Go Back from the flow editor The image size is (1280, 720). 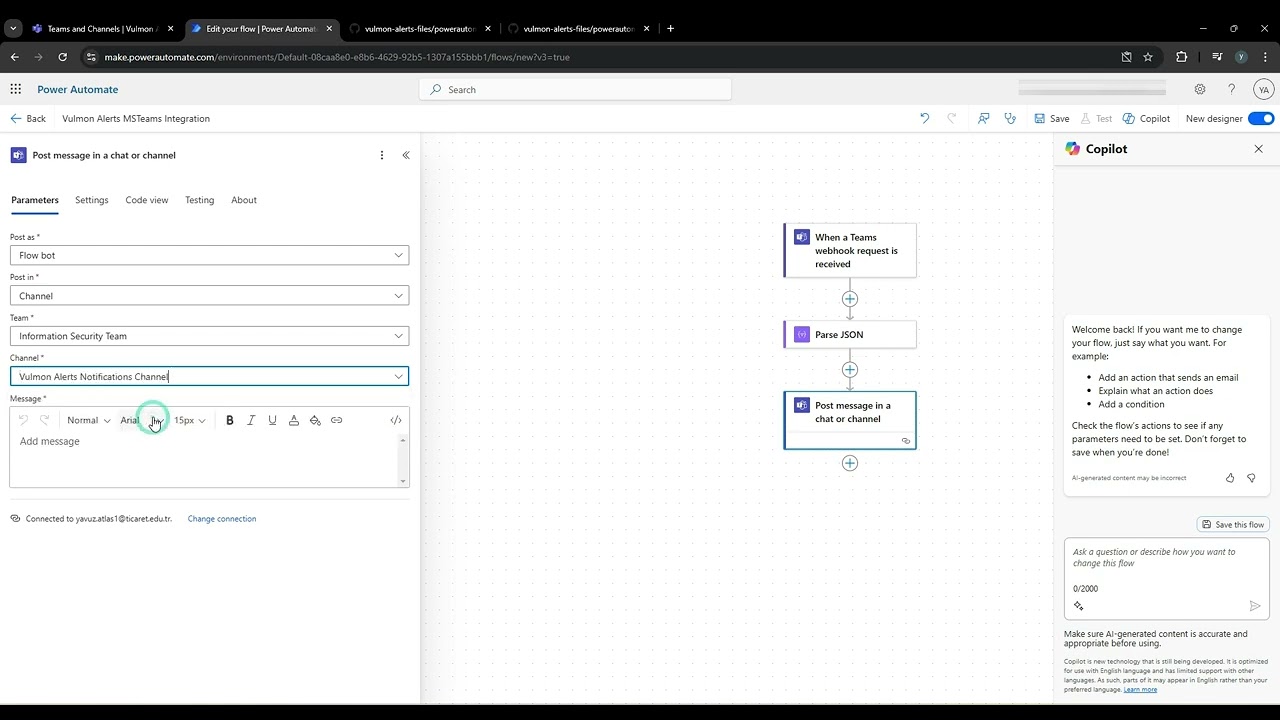(28, 118)
